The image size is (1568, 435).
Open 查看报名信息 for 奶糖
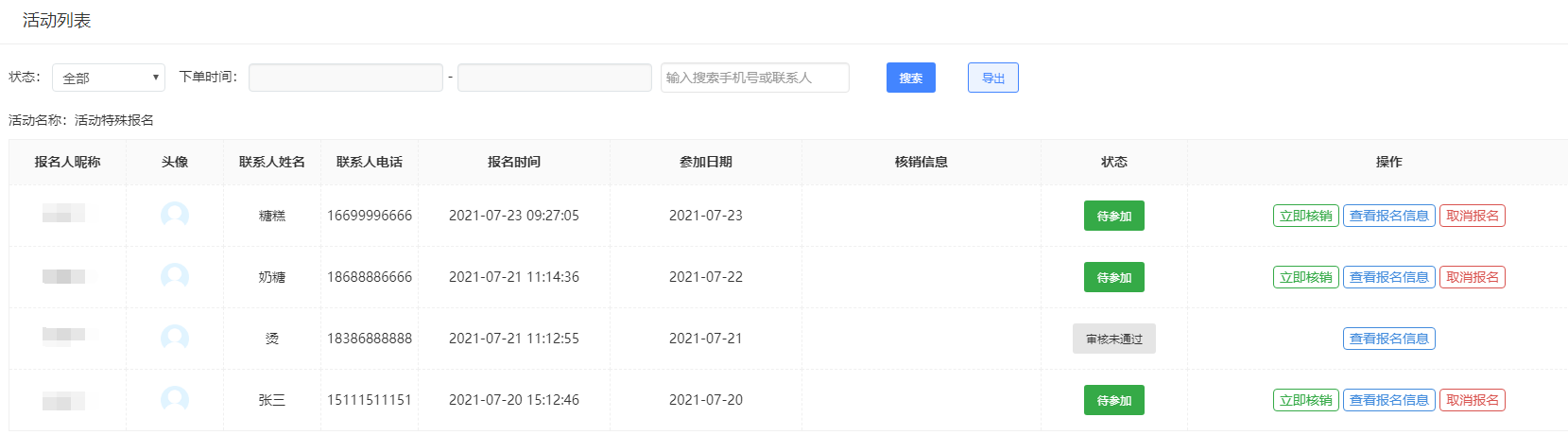click(1389, 277)
